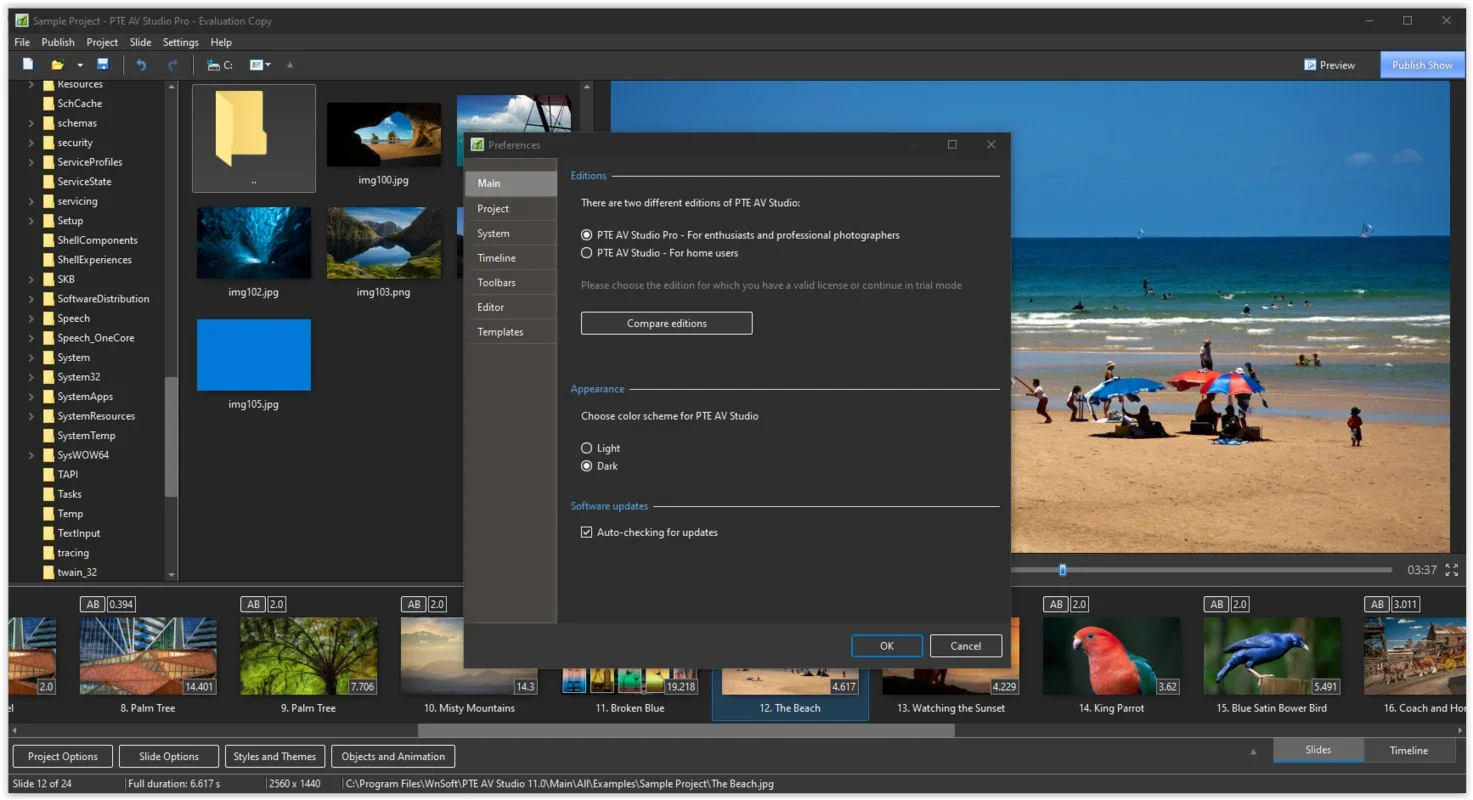The height and width of the screenshot is (800, 1473).
Task: Expand the Speech_OneCore folder node
Action: [x=31, y=338]
